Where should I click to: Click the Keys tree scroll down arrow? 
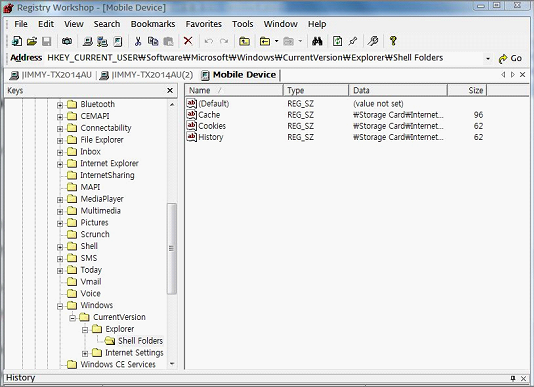(x=172, y=364)
